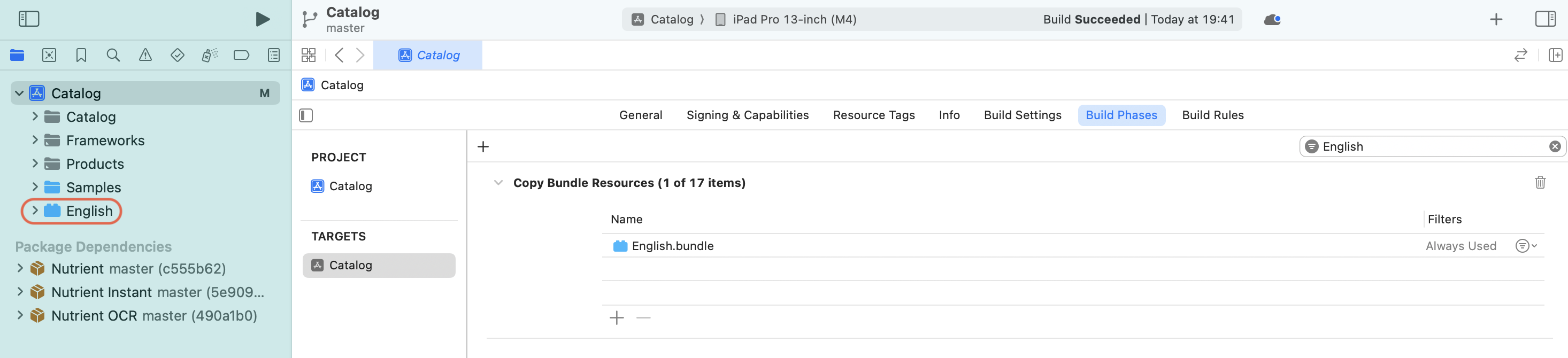1568x358 pixels.
Task: Open the Source Control navigator icon
Action: coord(49,55)
